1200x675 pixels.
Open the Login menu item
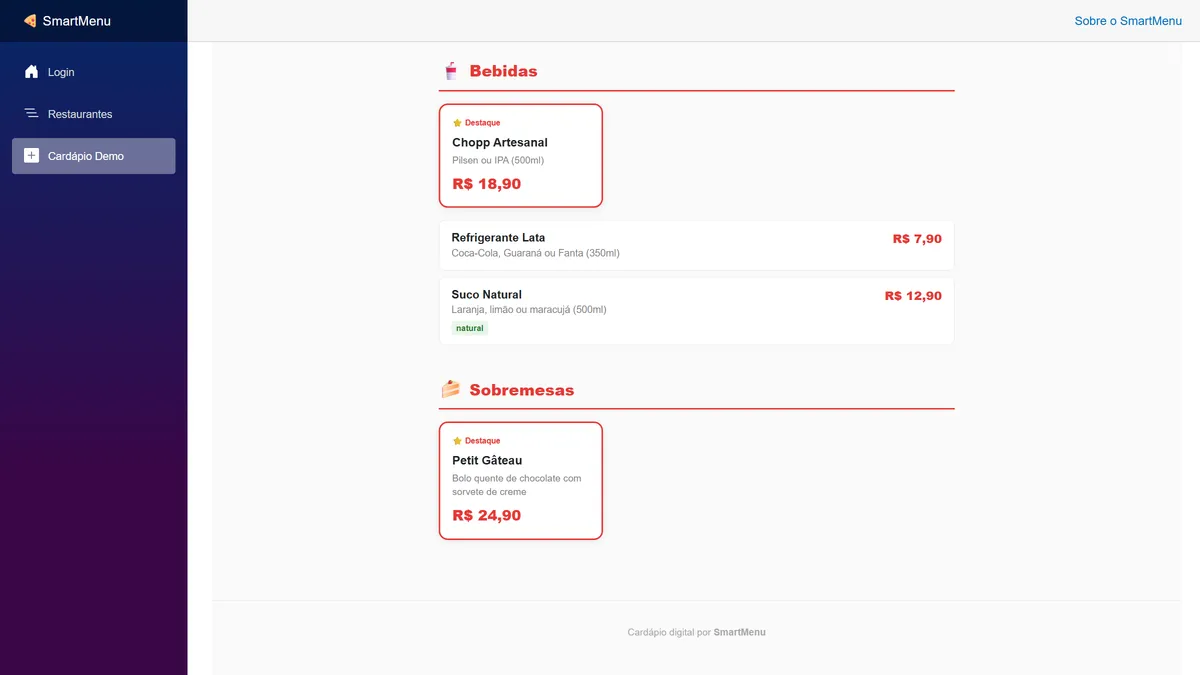[x=94, y=72]
